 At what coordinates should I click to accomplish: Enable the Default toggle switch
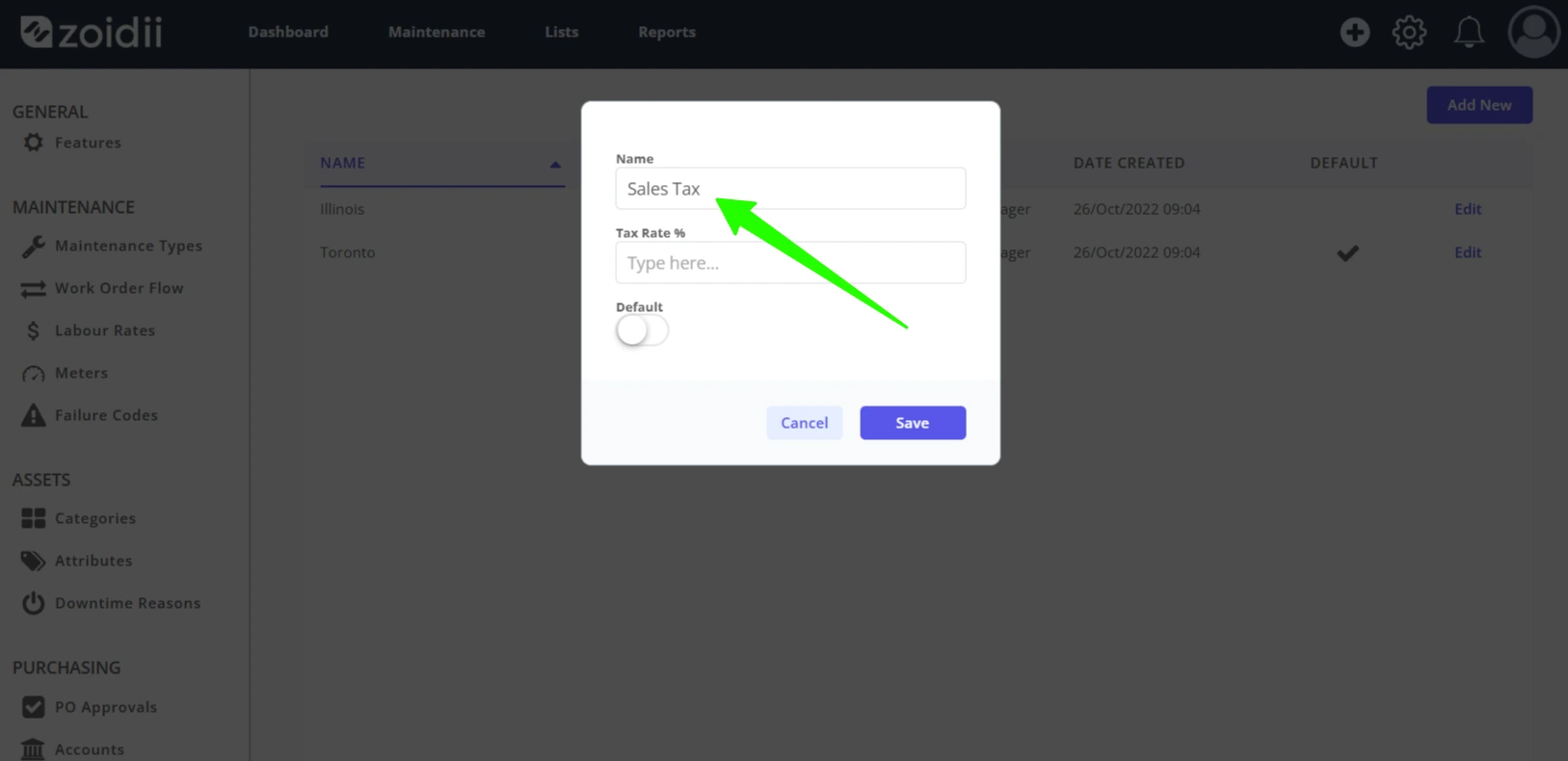point(642,330)
